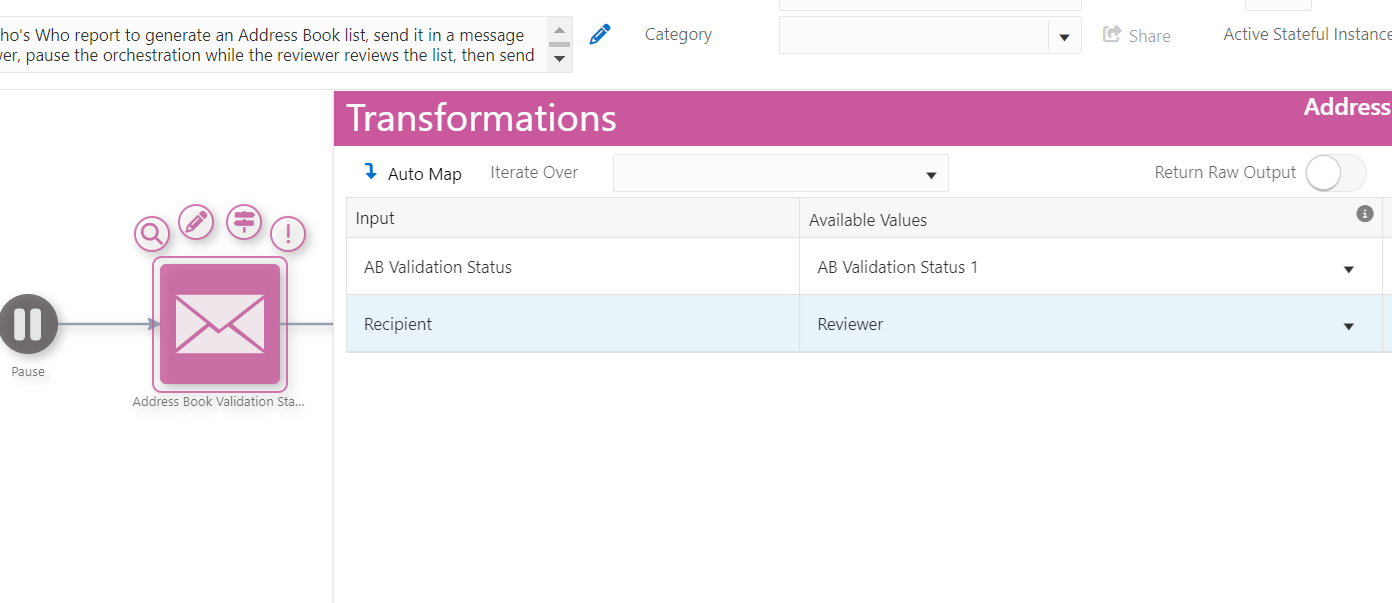The height and width of the screenshot is (603, 1392).
Task: Click the Active Stateful Instance label
Action: 1307,34
